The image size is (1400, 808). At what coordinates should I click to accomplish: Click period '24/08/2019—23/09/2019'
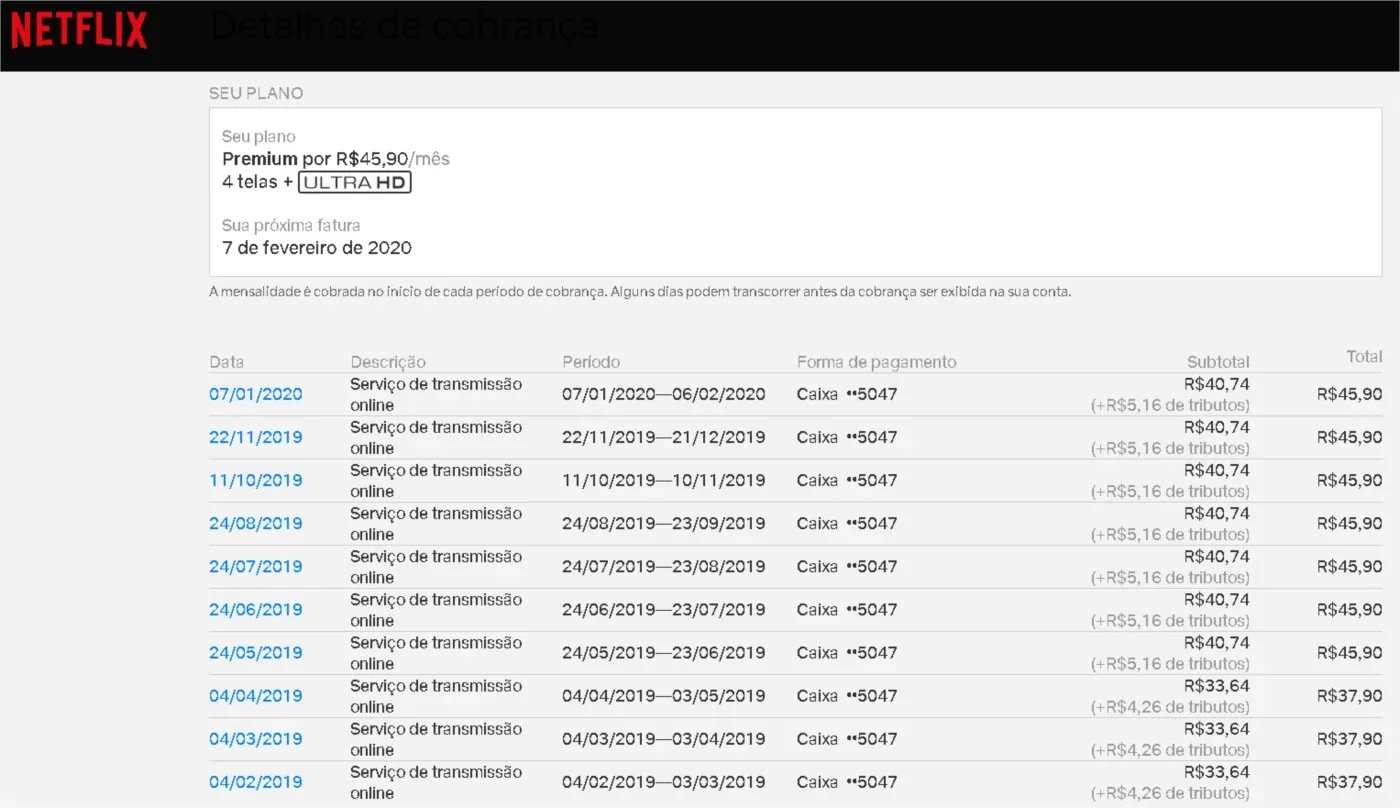(664, 523)
